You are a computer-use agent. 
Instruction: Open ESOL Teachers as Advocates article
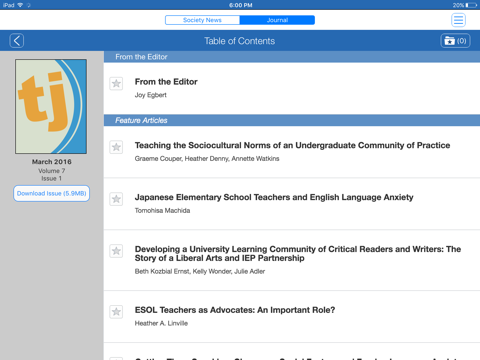[235, 310]
